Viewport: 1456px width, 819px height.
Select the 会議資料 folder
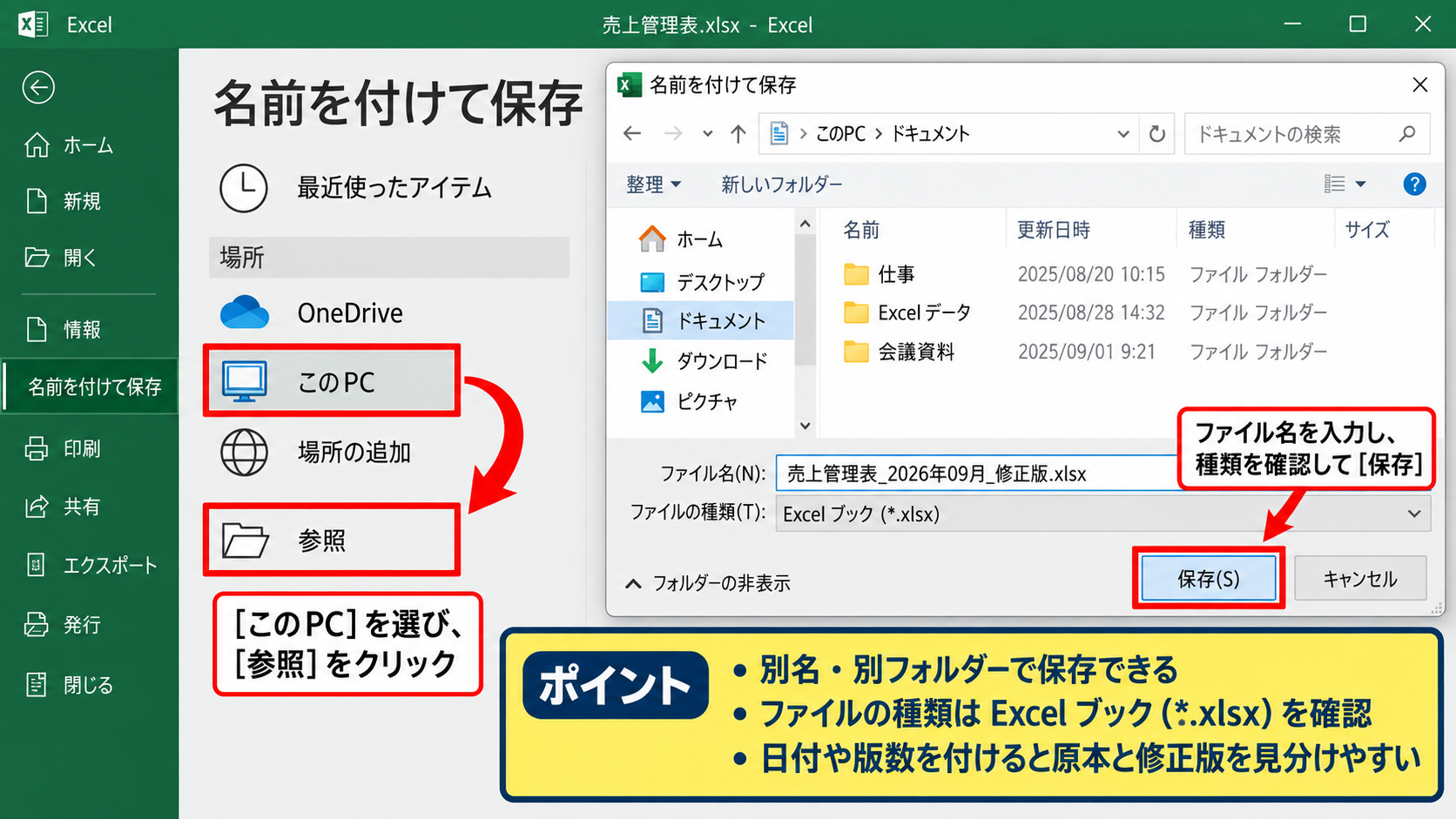coord(899,352)
